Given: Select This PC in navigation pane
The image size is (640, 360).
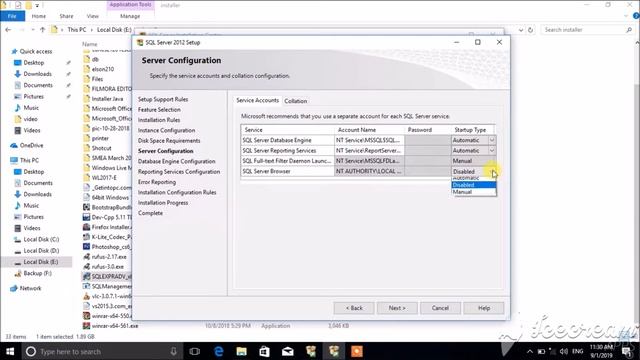Looking at the screenshot, I should tap(29, 160).
